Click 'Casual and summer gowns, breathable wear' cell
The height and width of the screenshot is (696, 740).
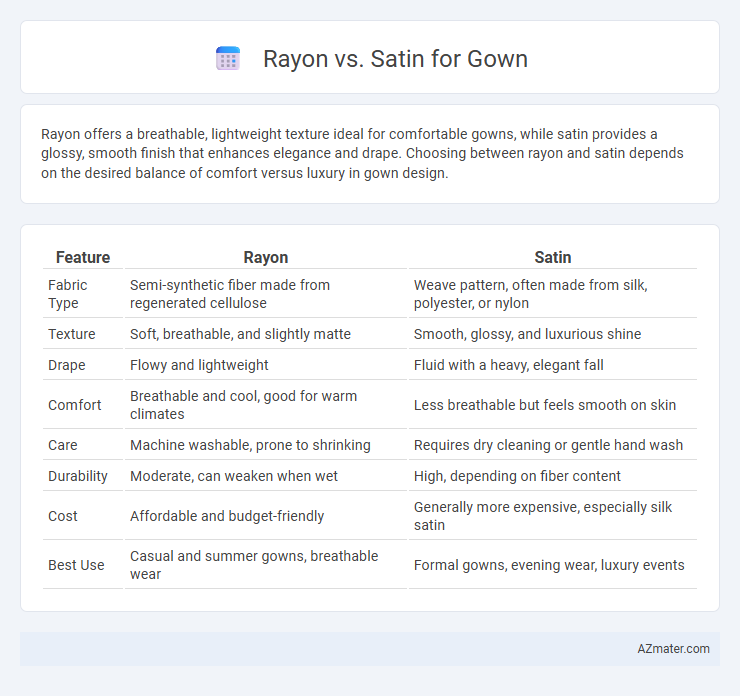tap(266, 565)
